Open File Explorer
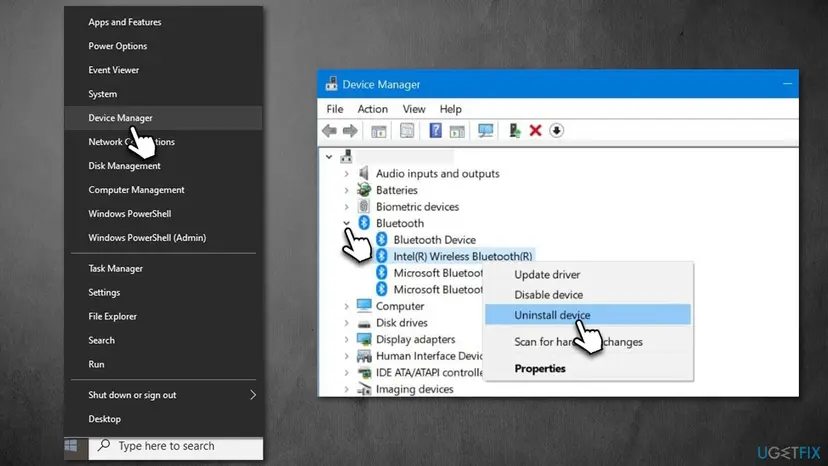This screenshot has width=828, height=466. [164, 316]
